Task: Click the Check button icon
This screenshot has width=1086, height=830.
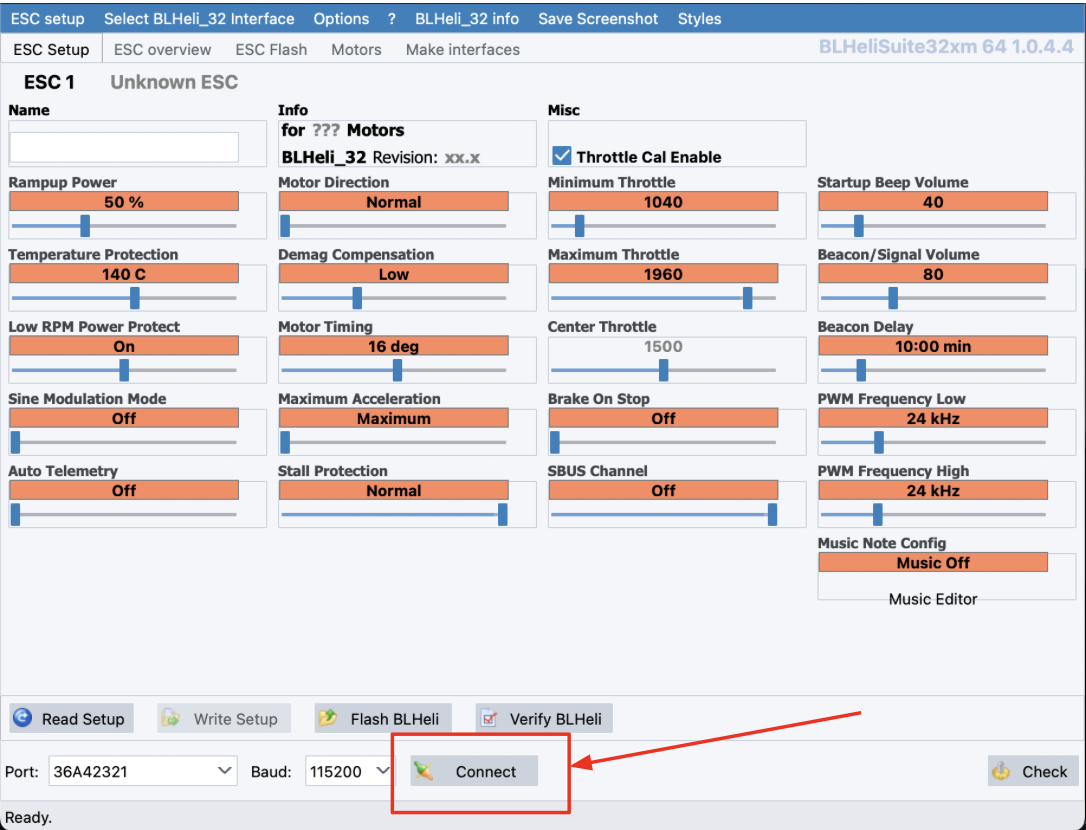Action: (x=1001, y=771)
